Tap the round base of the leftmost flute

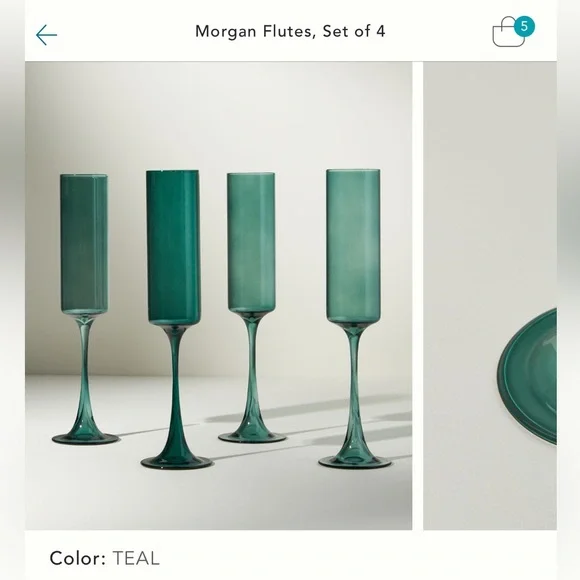85,439
